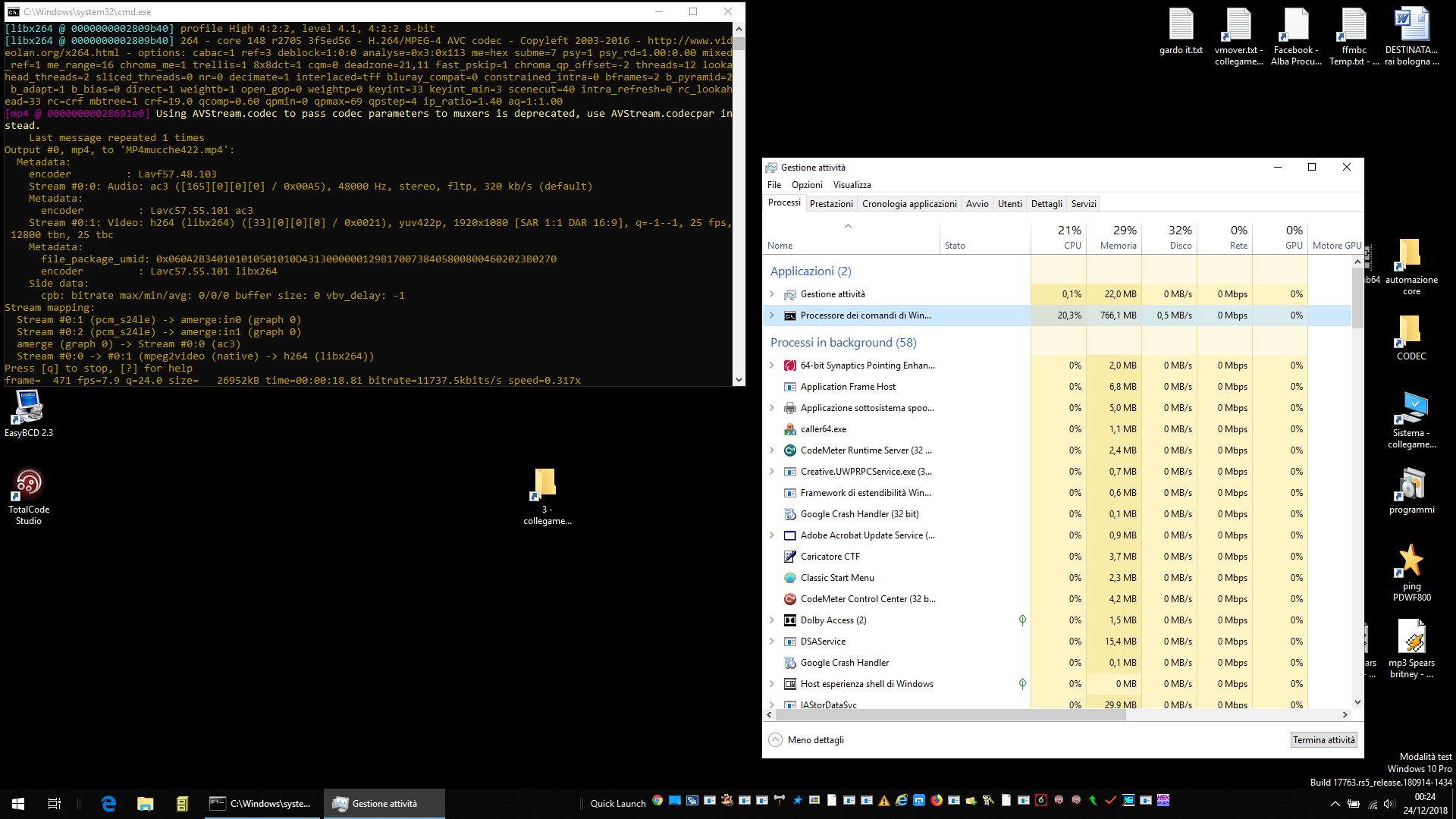
Task: Open ping PDWF800 star shortcut
Action: (1410, 561)
